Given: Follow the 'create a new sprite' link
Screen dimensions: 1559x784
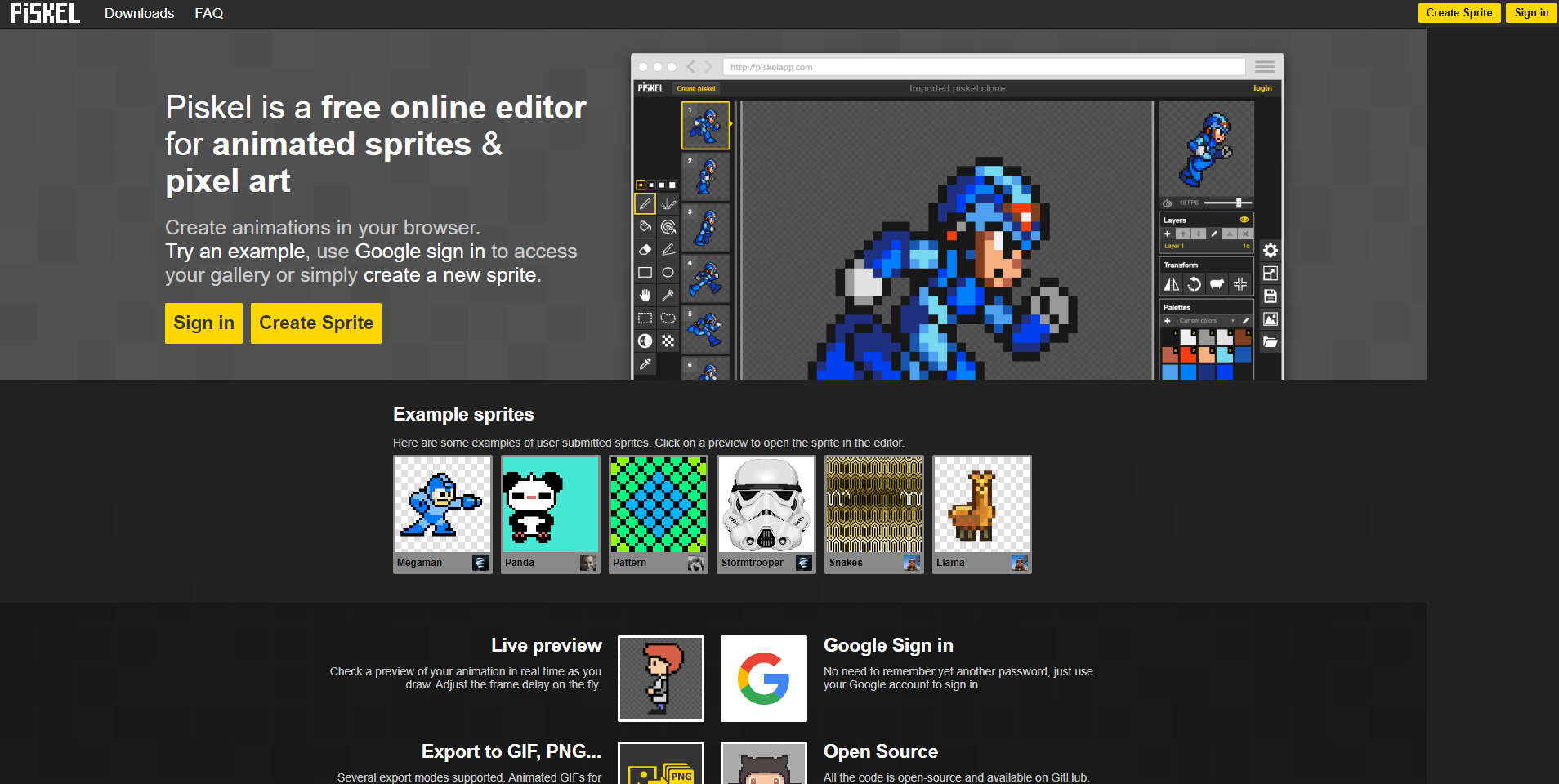Looking at the screenshot, I should click(450, 275).
